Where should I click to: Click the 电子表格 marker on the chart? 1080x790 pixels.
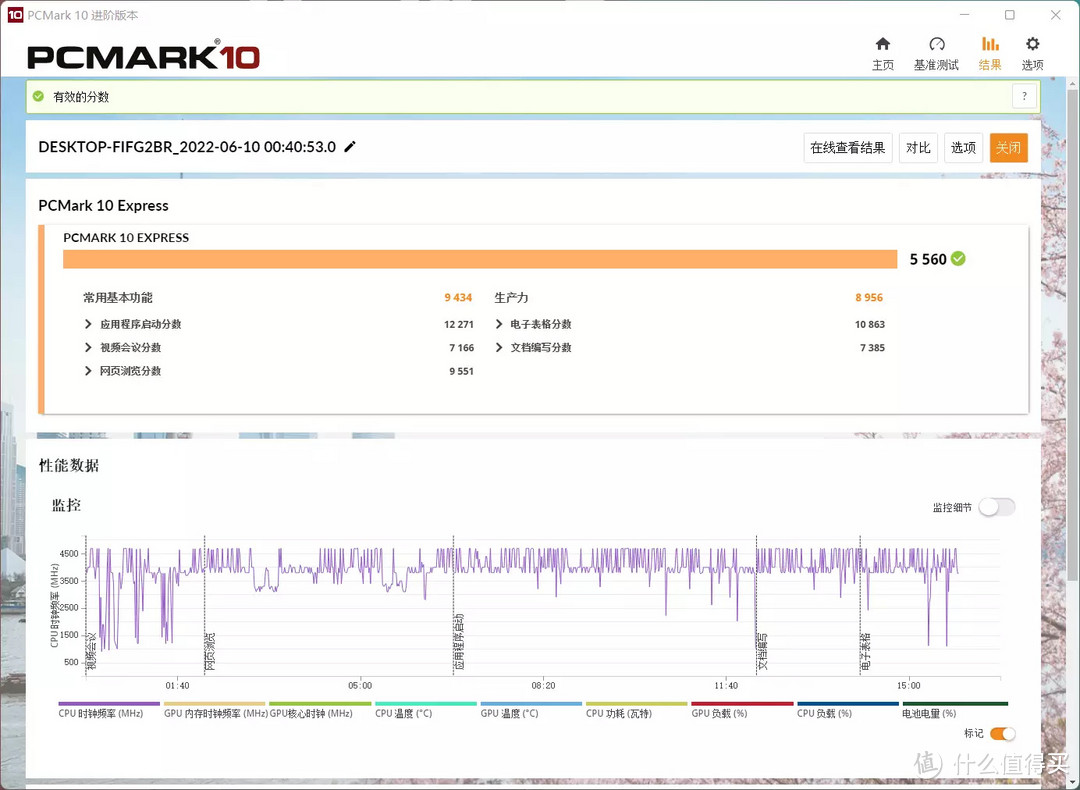(x=866, y=652)
